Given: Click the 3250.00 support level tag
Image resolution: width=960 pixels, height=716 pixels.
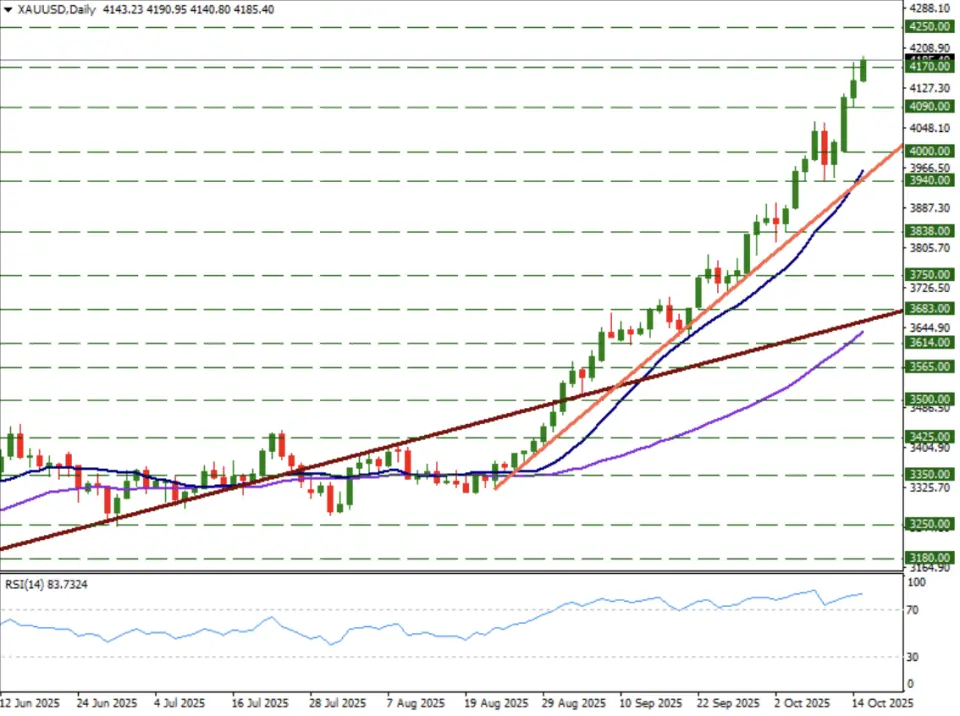Looking at the screenshot, I should pyautogui.click(x=929, y=524).
